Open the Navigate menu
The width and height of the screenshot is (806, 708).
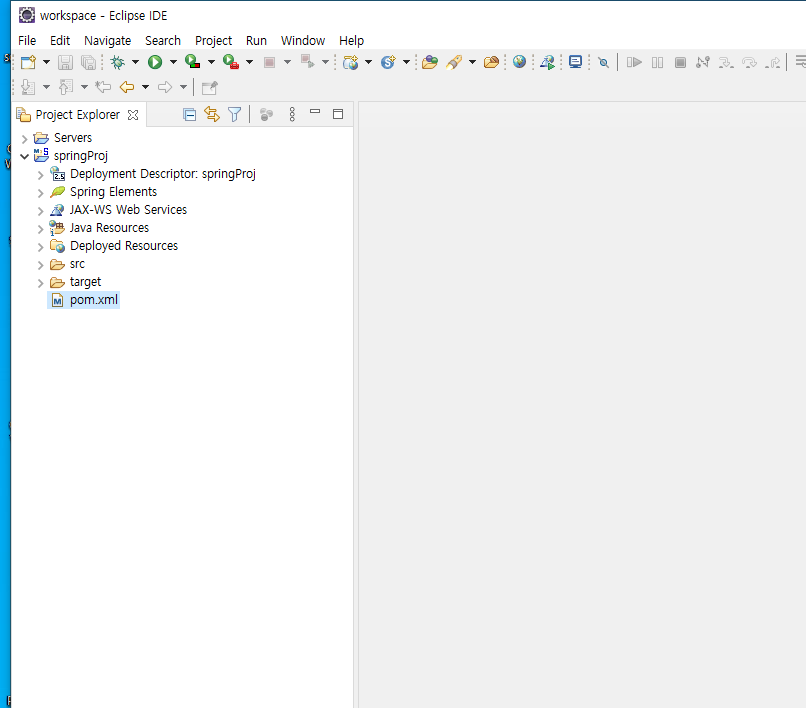107,41
